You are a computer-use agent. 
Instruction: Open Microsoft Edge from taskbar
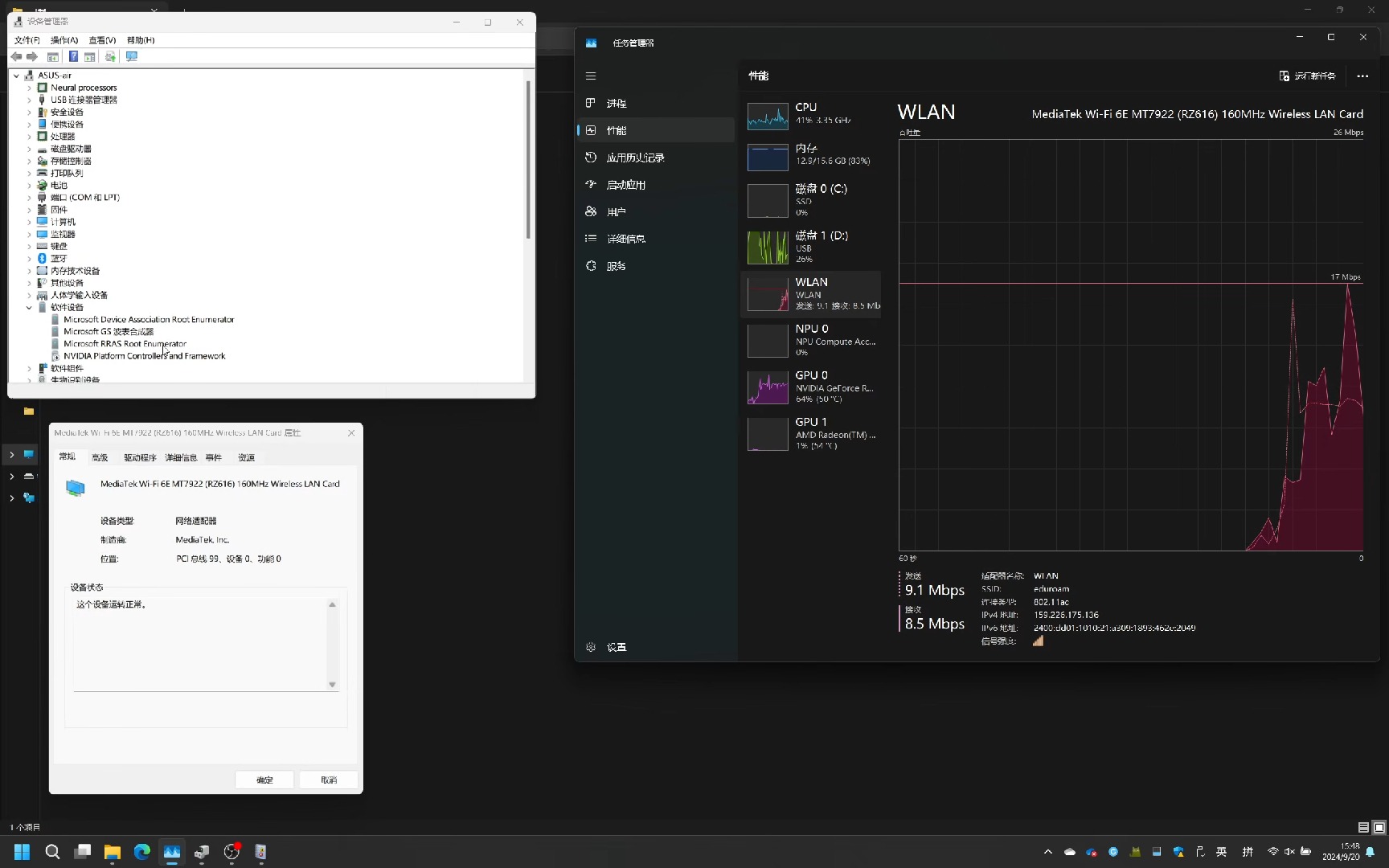(142, 852)
